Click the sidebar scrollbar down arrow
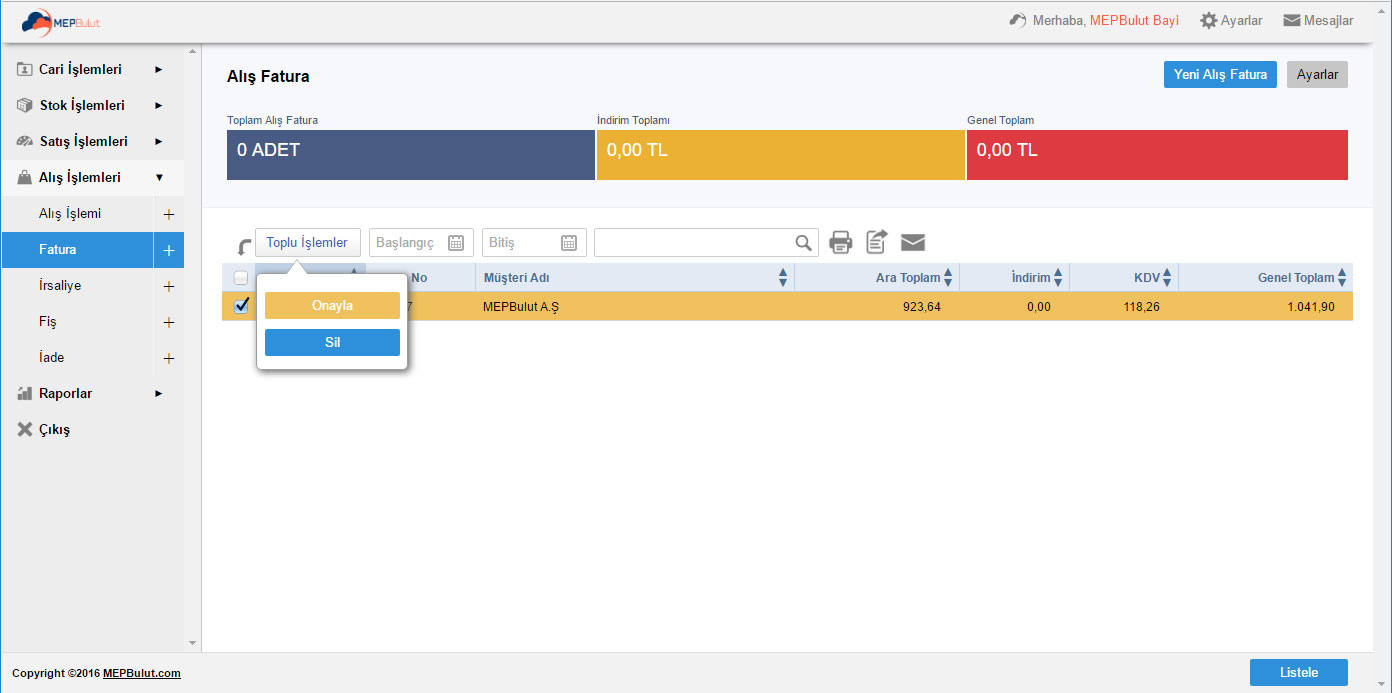Image resolution: width=1392 pixels, height=693 pixels. coord(193,643)
